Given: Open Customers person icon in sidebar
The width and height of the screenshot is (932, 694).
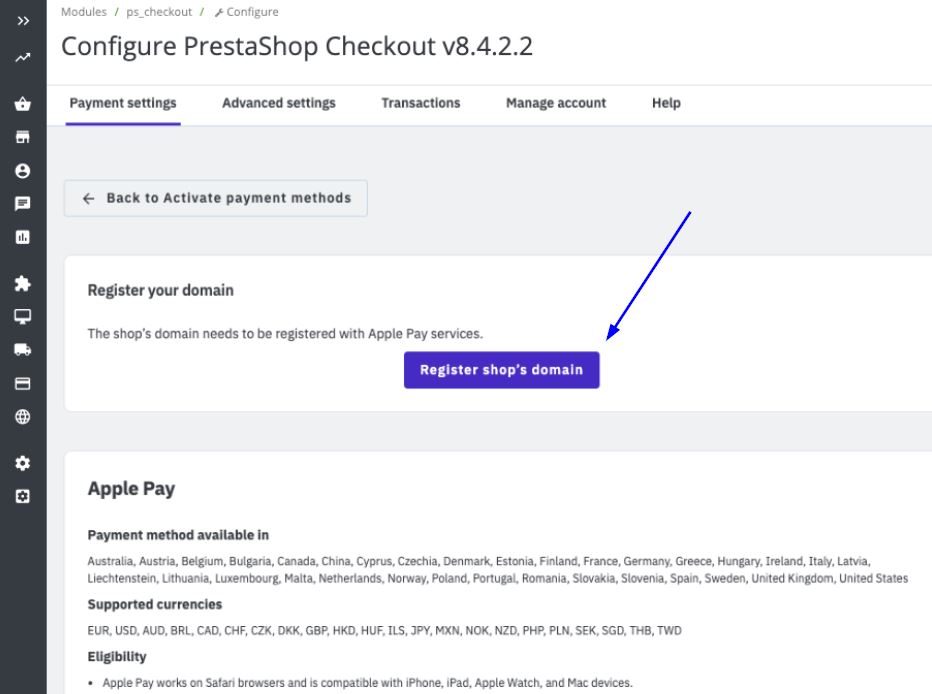Looking at the screenshot, I should [23, 171].
